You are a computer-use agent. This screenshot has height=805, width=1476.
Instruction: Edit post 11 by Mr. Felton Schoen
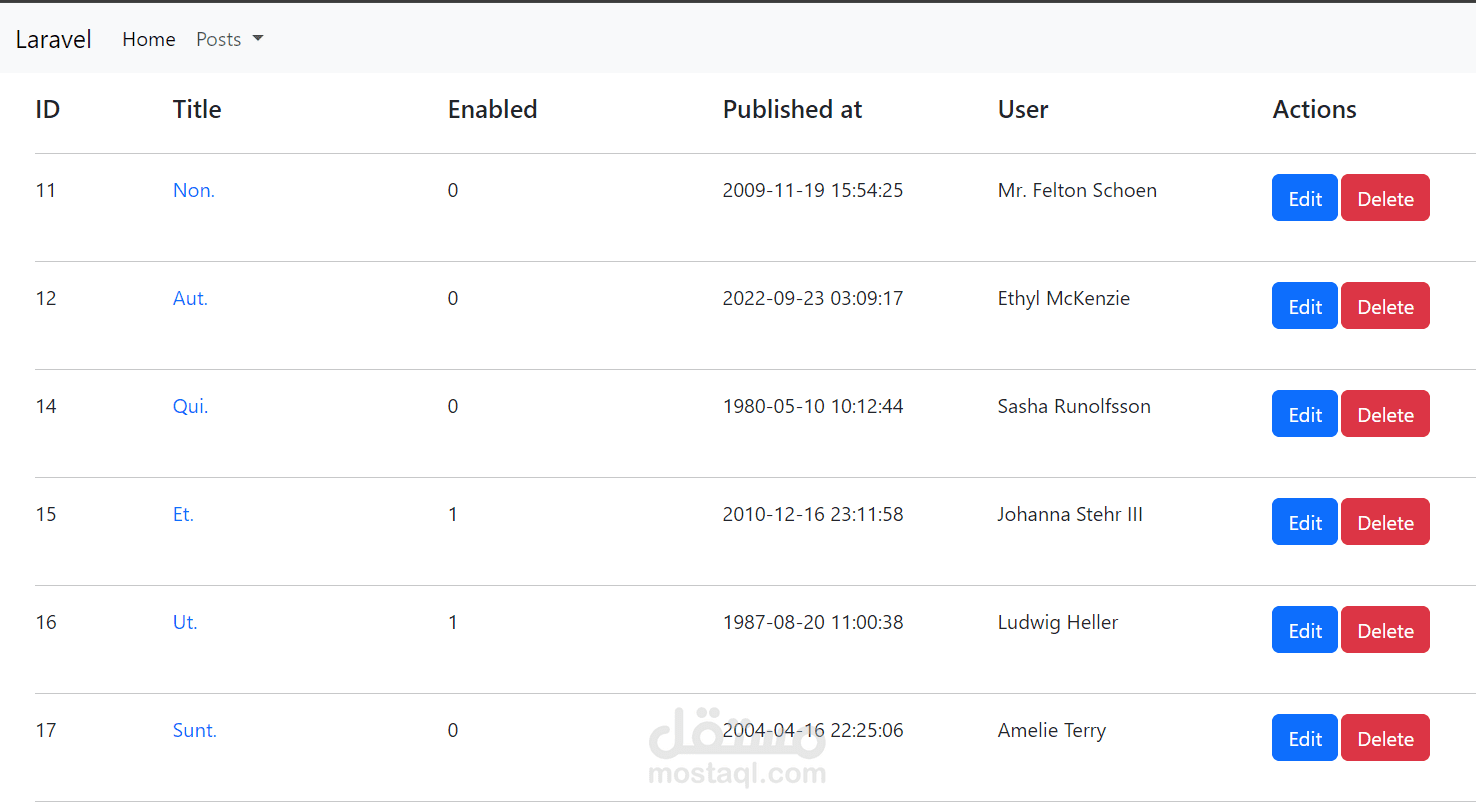[1305, 198]
